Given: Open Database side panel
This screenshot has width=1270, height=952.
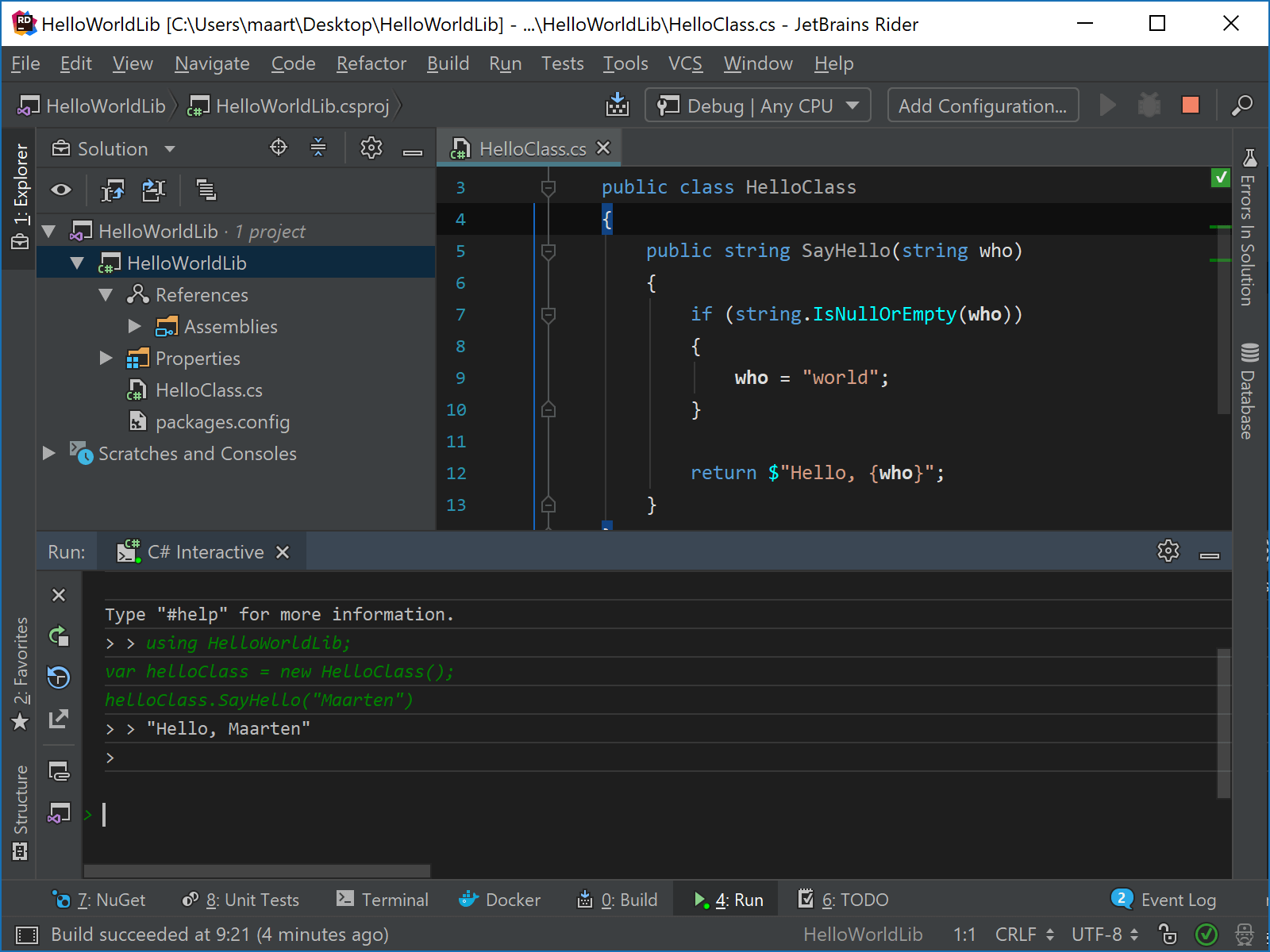Looking at the screenshot, I should pos(1249,390).
